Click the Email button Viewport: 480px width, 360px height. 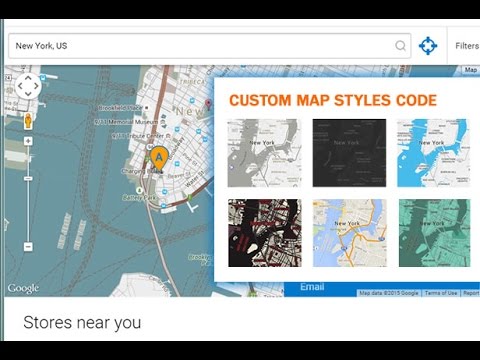tap(312, 287)
